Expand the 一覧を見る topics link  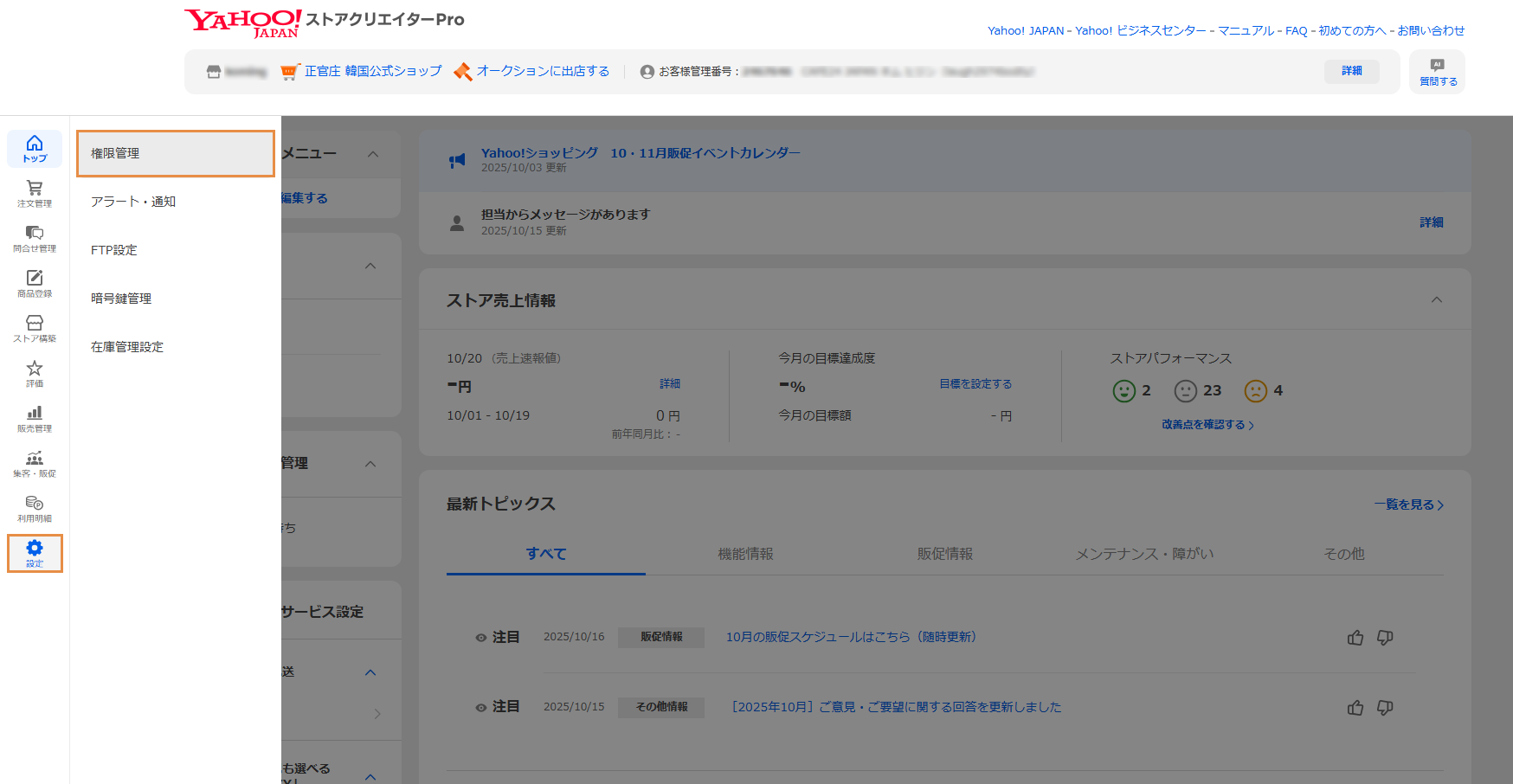1408,504
